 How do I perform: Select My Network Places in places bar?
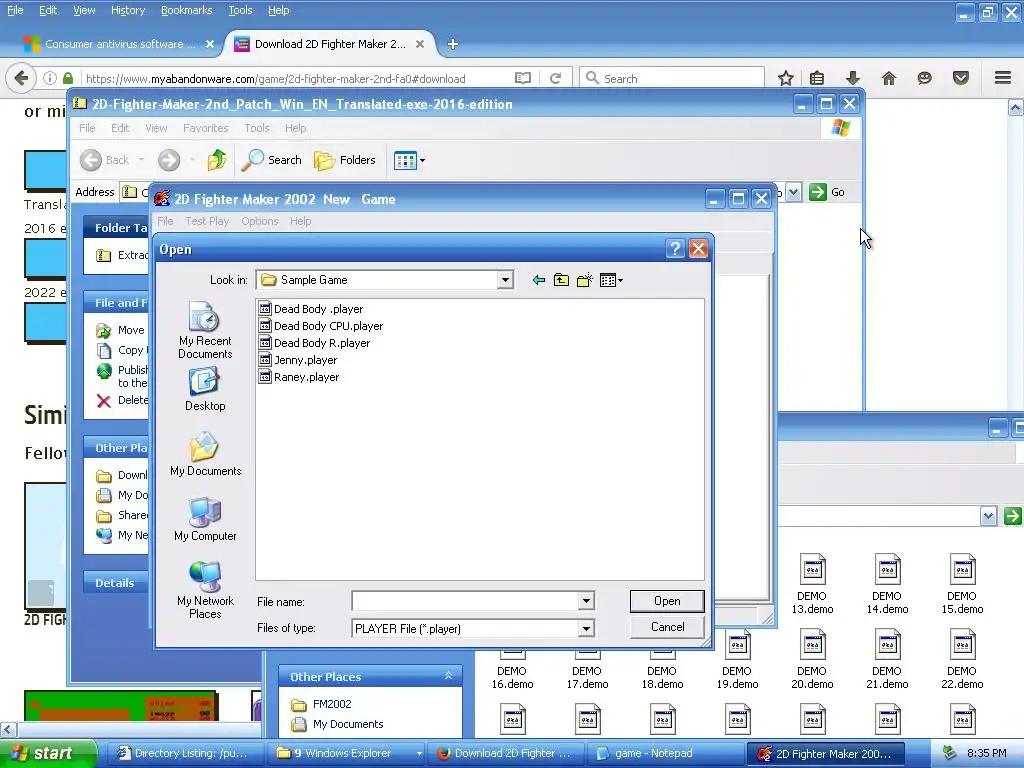point(205,590)
